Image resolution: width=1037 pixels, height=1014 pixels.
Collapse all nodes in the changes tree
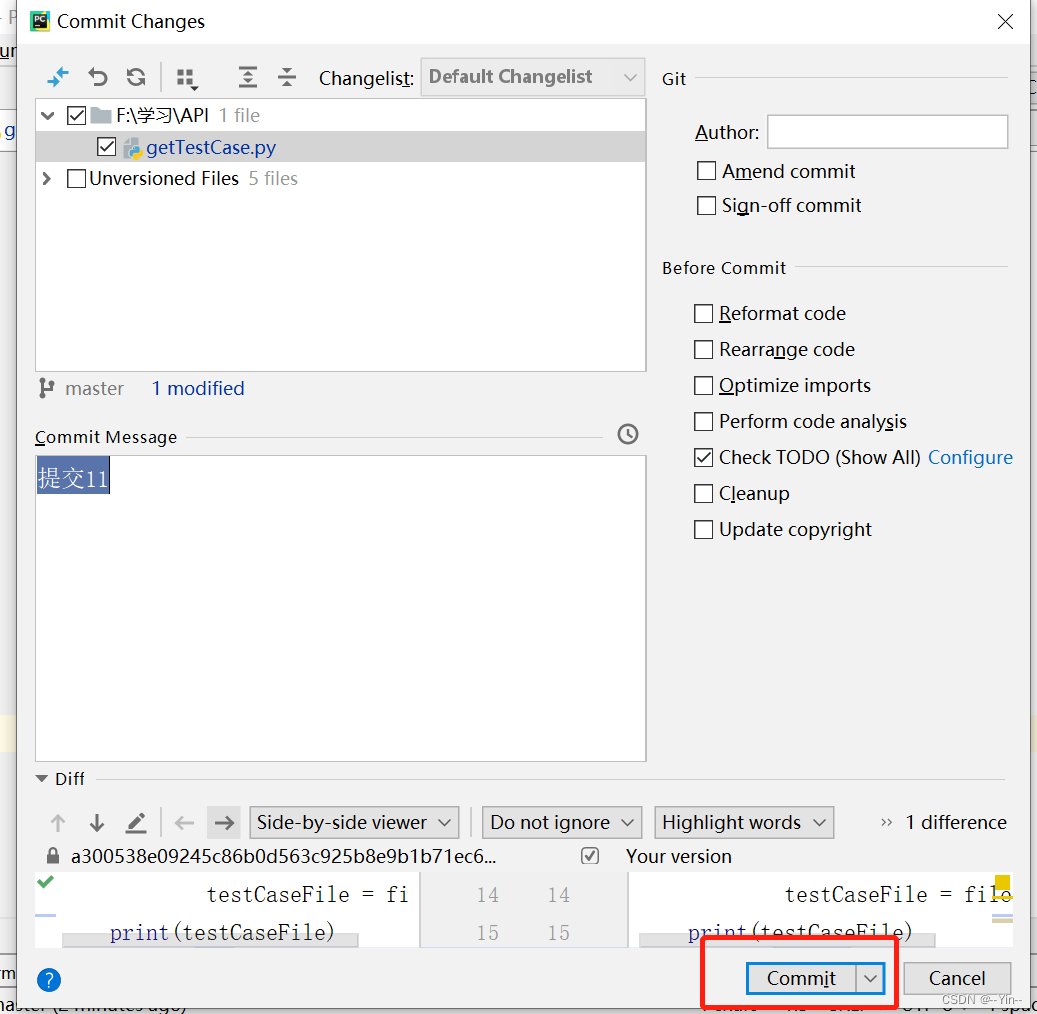click(x=287, y=77)
